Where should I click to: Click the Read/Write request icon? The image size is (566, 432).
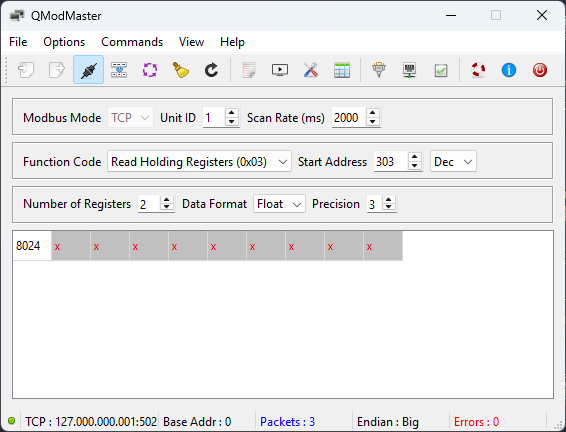tap(119, 70)
